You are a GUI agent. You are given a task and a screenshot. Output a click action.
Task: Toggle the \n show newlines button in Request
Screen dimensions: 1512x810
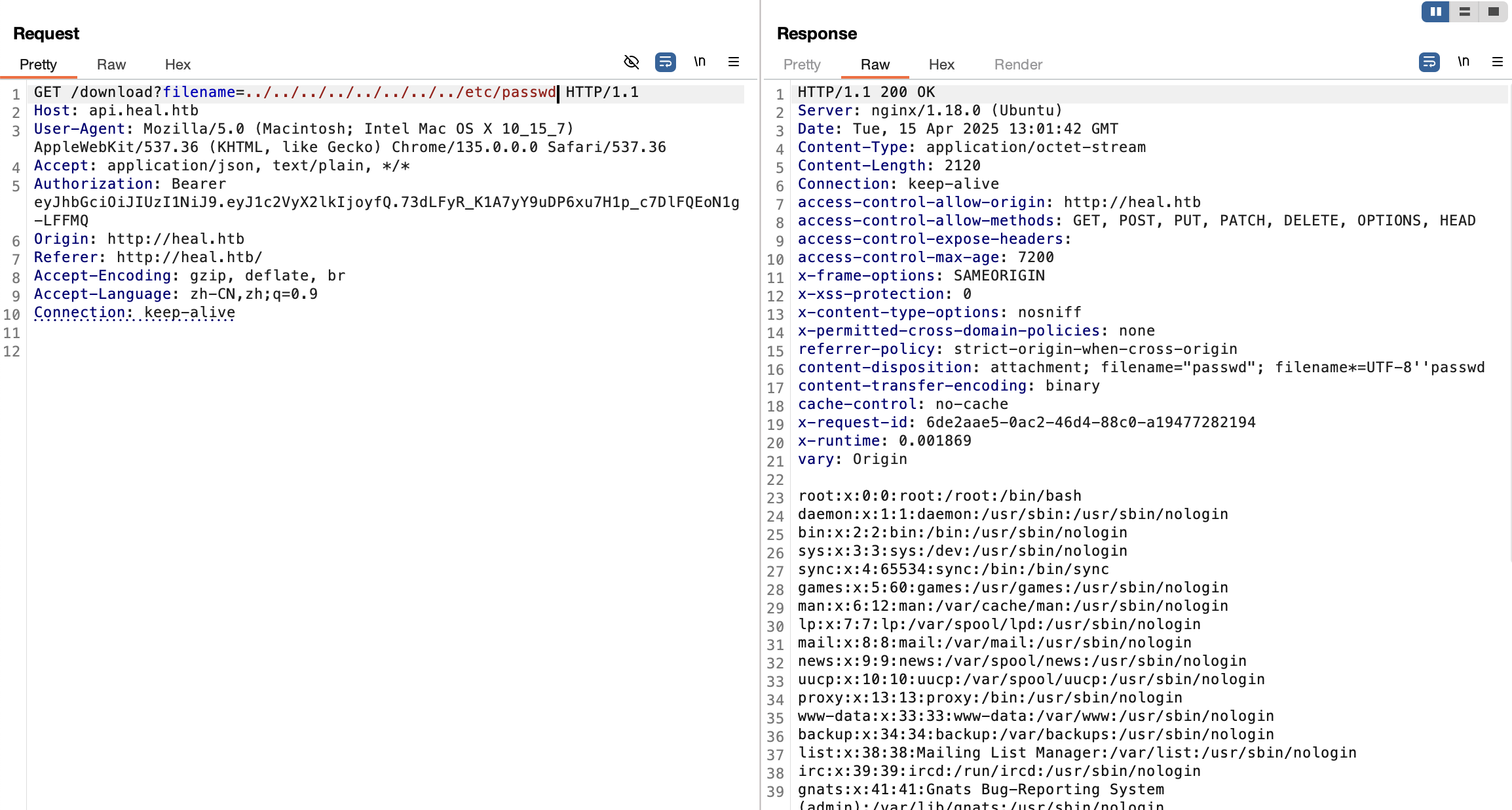pyautogui.click(x=700, y=62)
